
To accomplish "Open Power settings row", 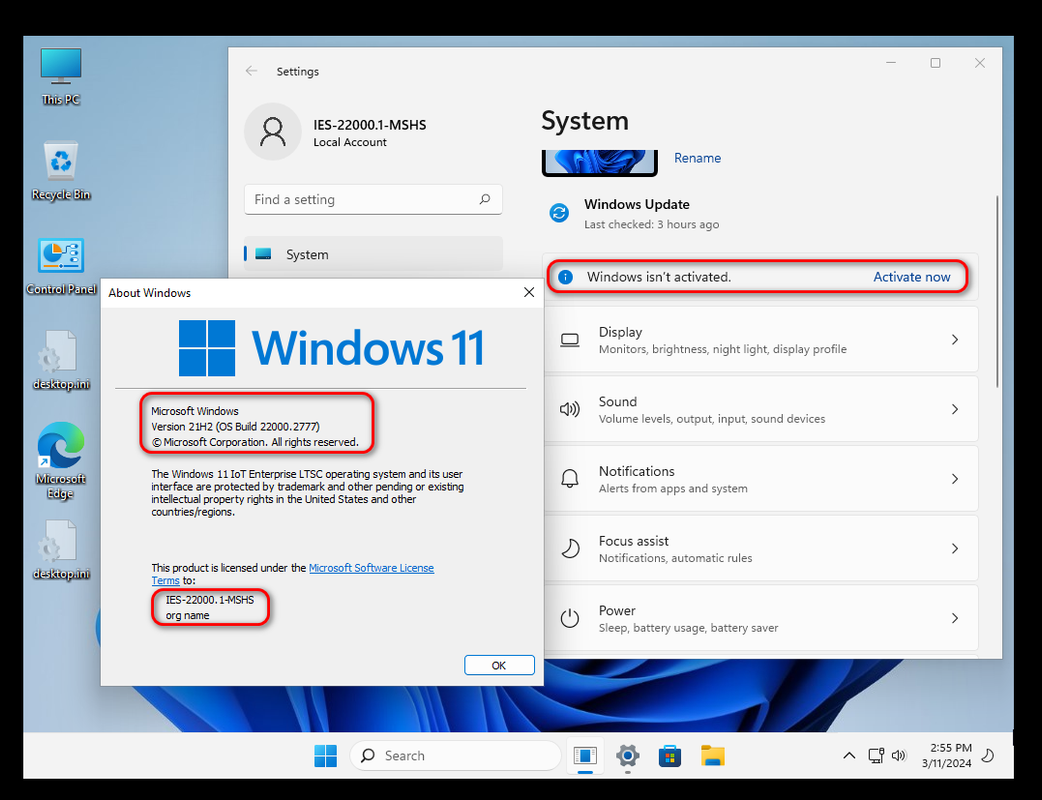I will pyautogui.click(x=762, y=618).
